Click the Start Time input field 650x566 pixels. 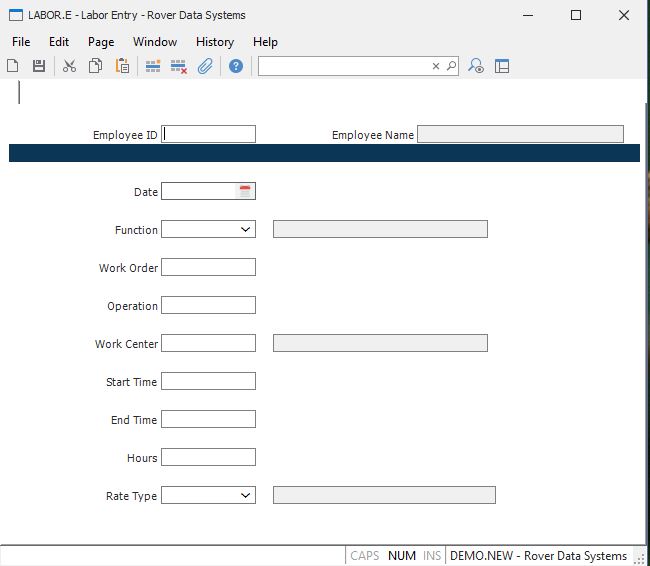(x=208, y=381)
